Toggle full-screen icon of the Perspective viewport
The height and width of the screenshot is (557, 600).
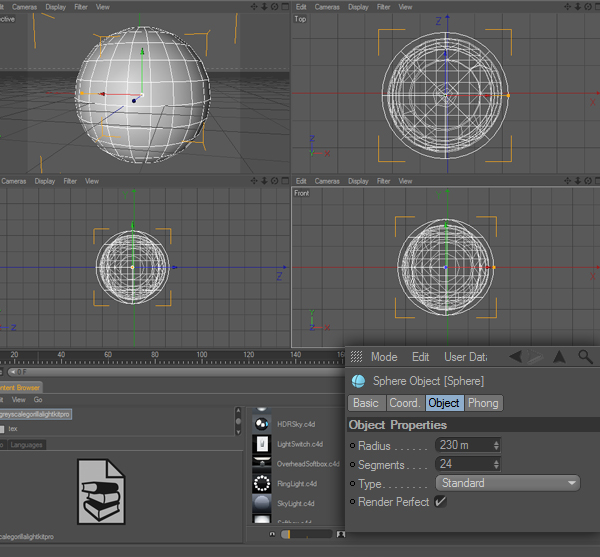click(x=285, y=7)
